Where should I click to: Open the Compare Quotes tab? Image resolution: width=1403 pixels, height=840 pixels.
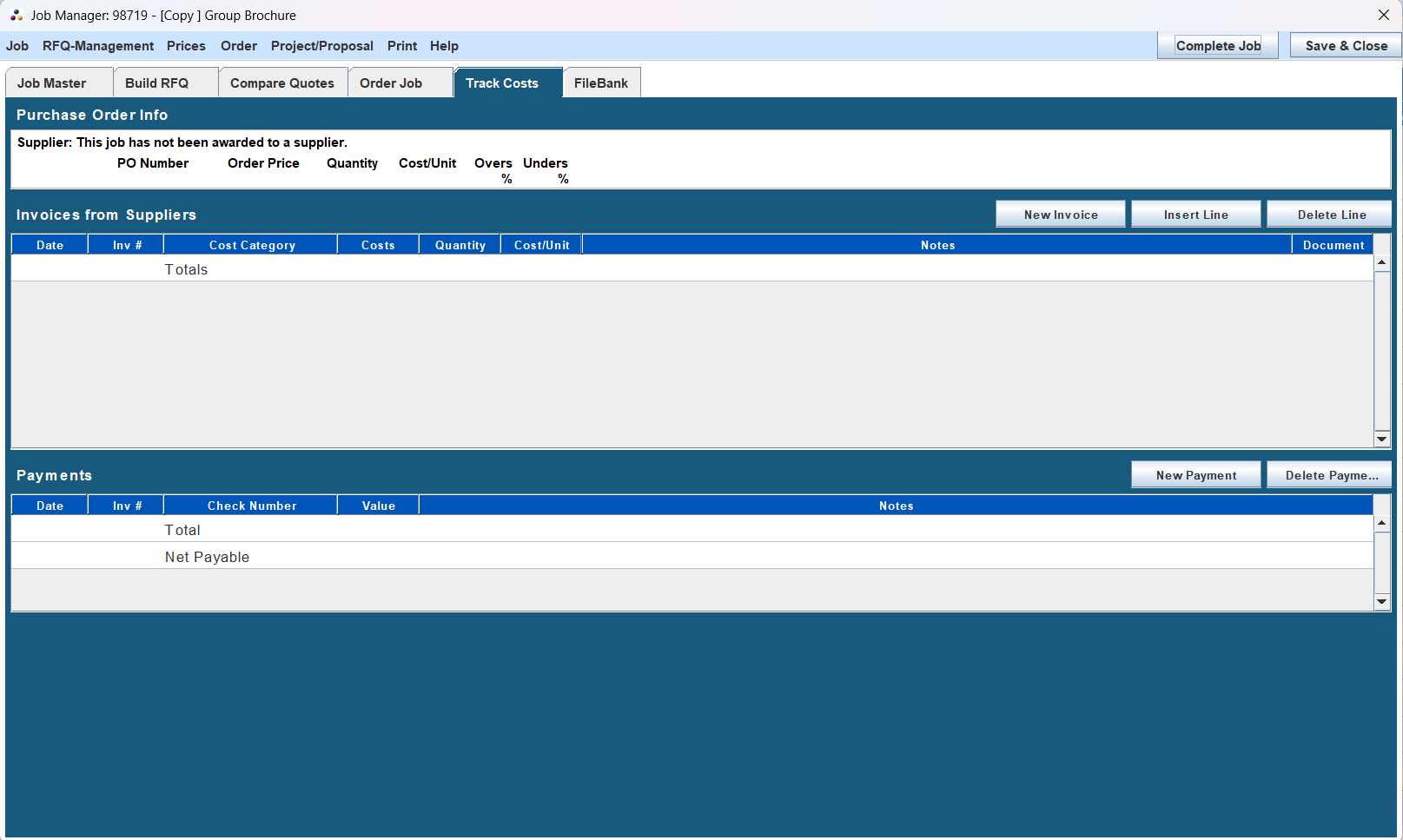pyautogui.click(x=282, y=83)
